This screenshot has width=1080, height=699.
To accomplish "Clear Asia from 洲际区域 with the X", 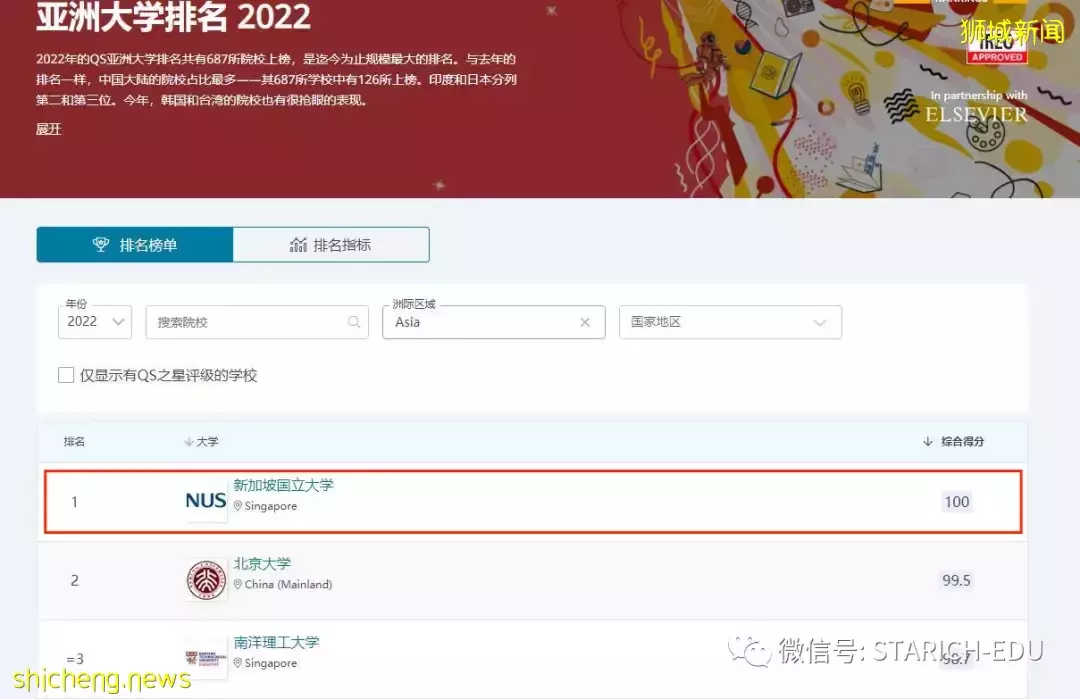I will 586,322.
